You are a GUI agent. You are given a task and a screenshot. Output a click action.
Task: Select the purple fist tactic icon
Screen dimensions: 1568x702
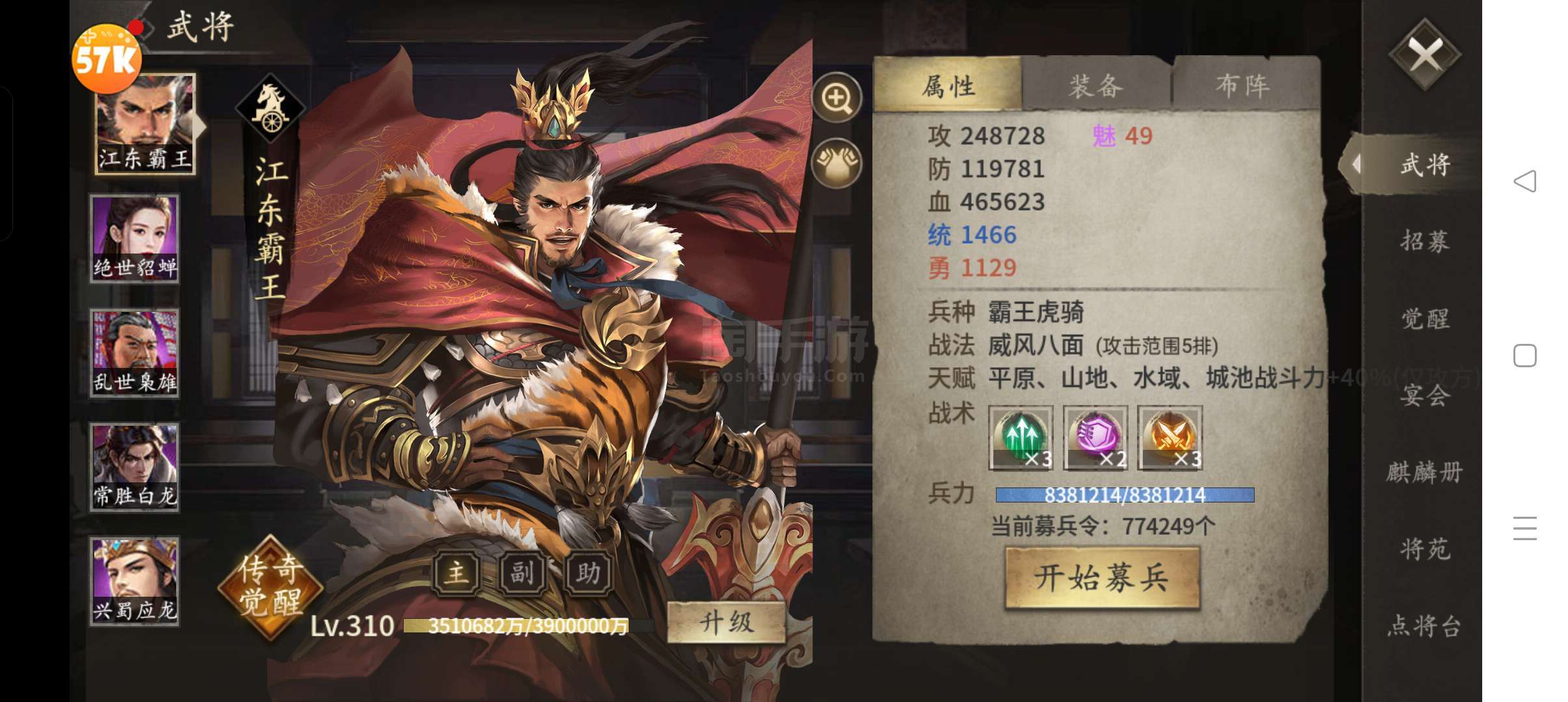(x=1096, y=437)
